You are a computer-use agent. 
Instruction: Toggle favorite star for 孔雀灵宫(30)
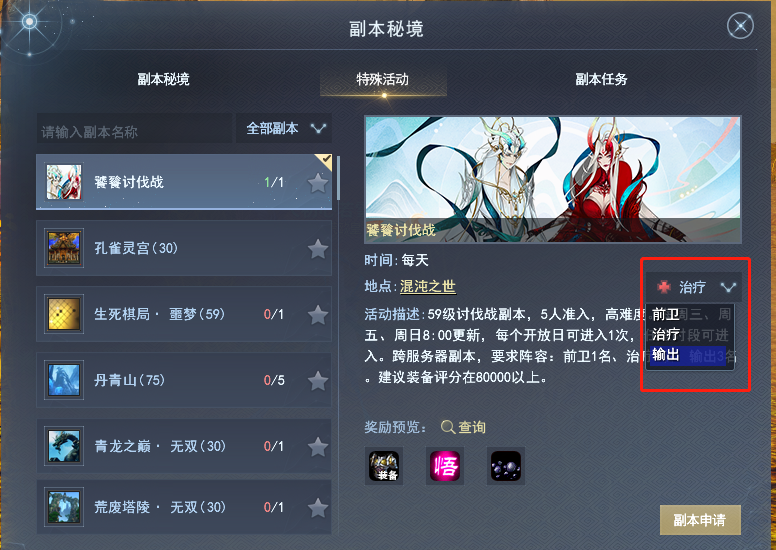pos(318,249)
